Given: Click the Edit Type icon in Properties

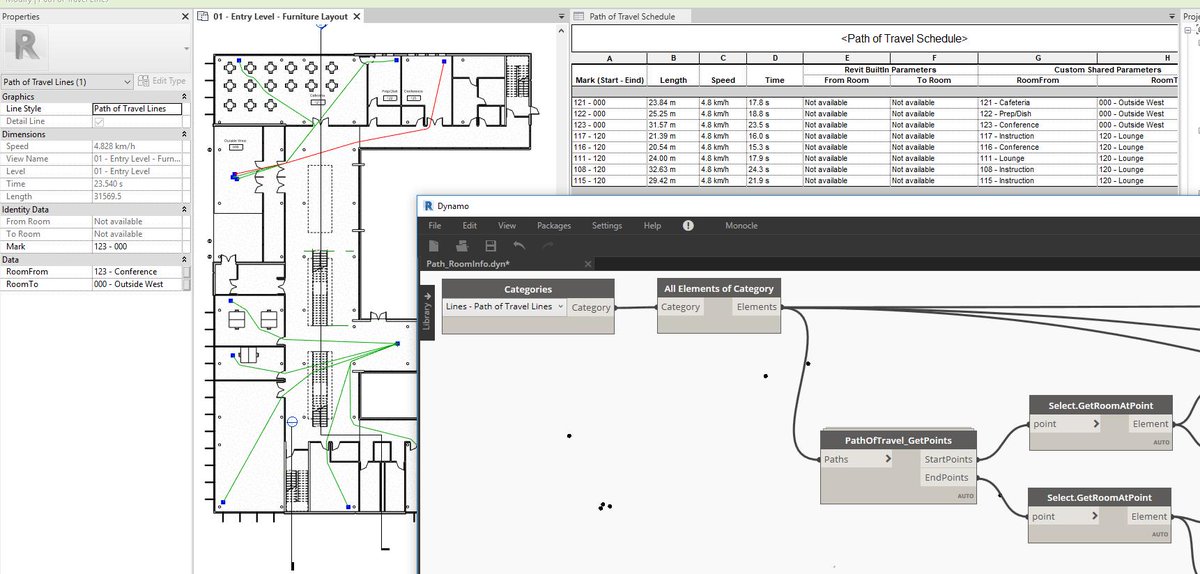Looking at the screenshot, I should click(142, 81).
